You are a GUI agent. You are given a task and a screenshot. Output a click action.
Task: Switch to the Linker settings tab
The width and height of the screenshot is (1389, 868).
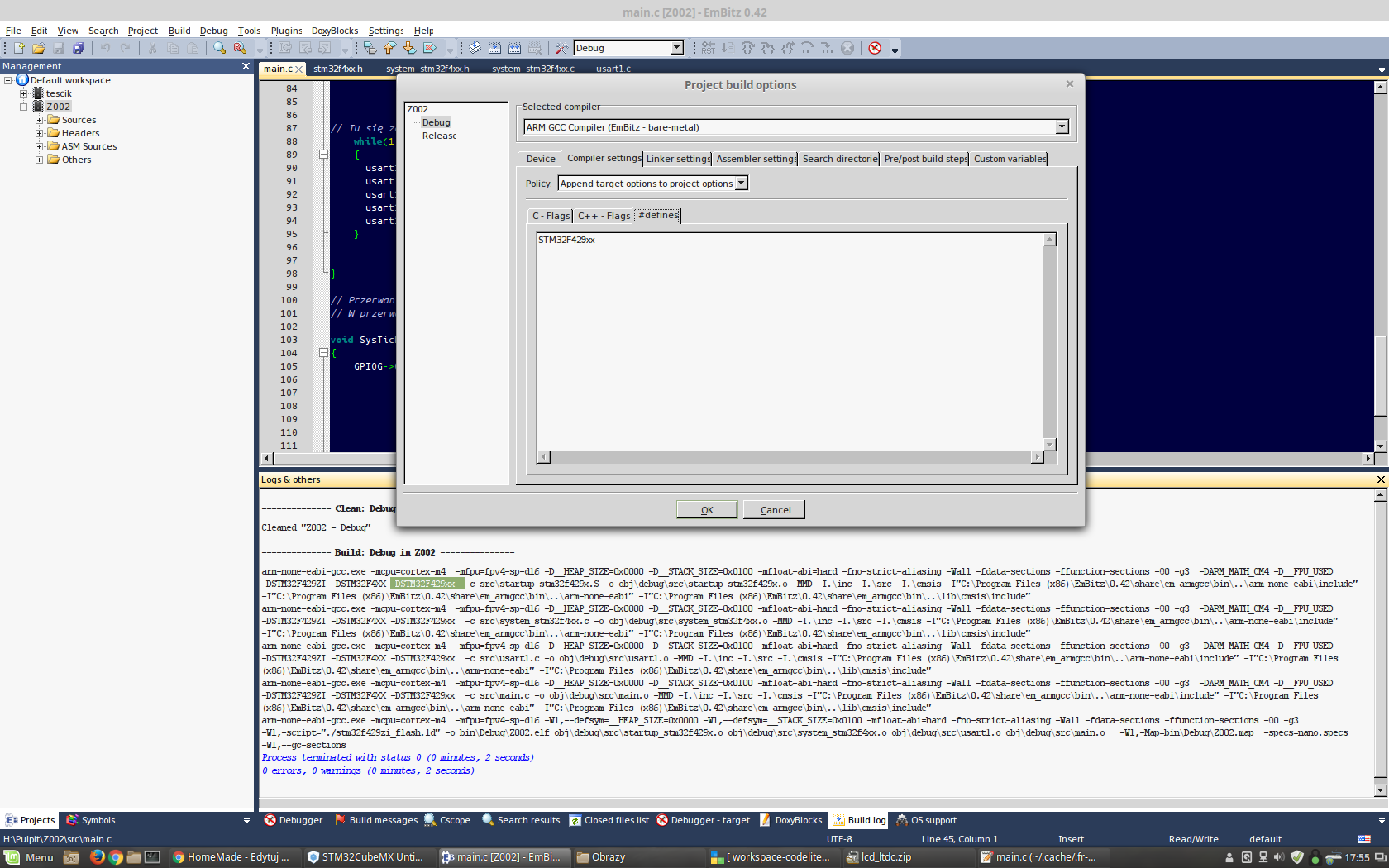point(677,159)
